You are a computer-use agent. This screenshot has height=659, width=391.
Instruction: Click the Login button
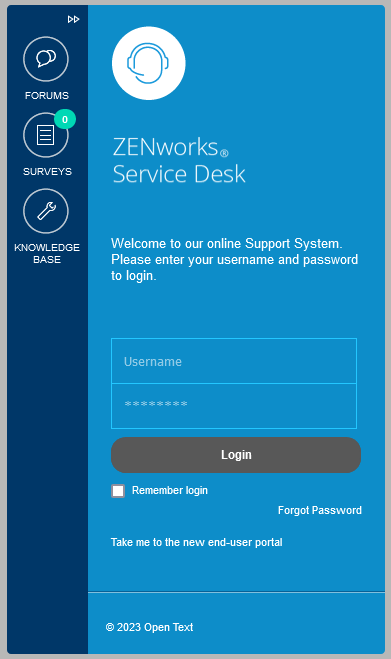click(x=236, y=455)
